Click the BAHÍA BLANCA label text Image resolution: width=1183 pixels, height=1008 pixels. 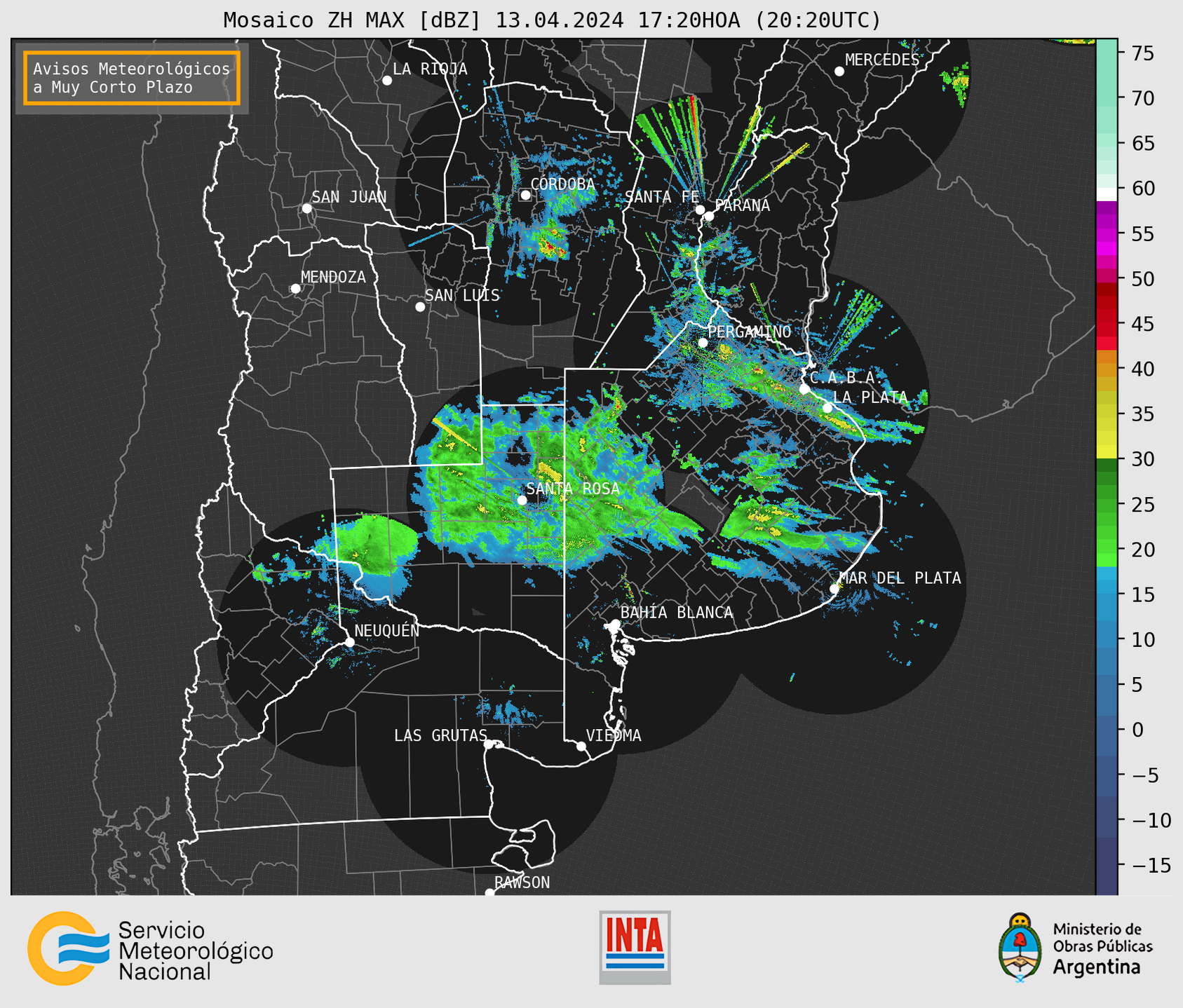pyautogui.click(x=677, y=613)
